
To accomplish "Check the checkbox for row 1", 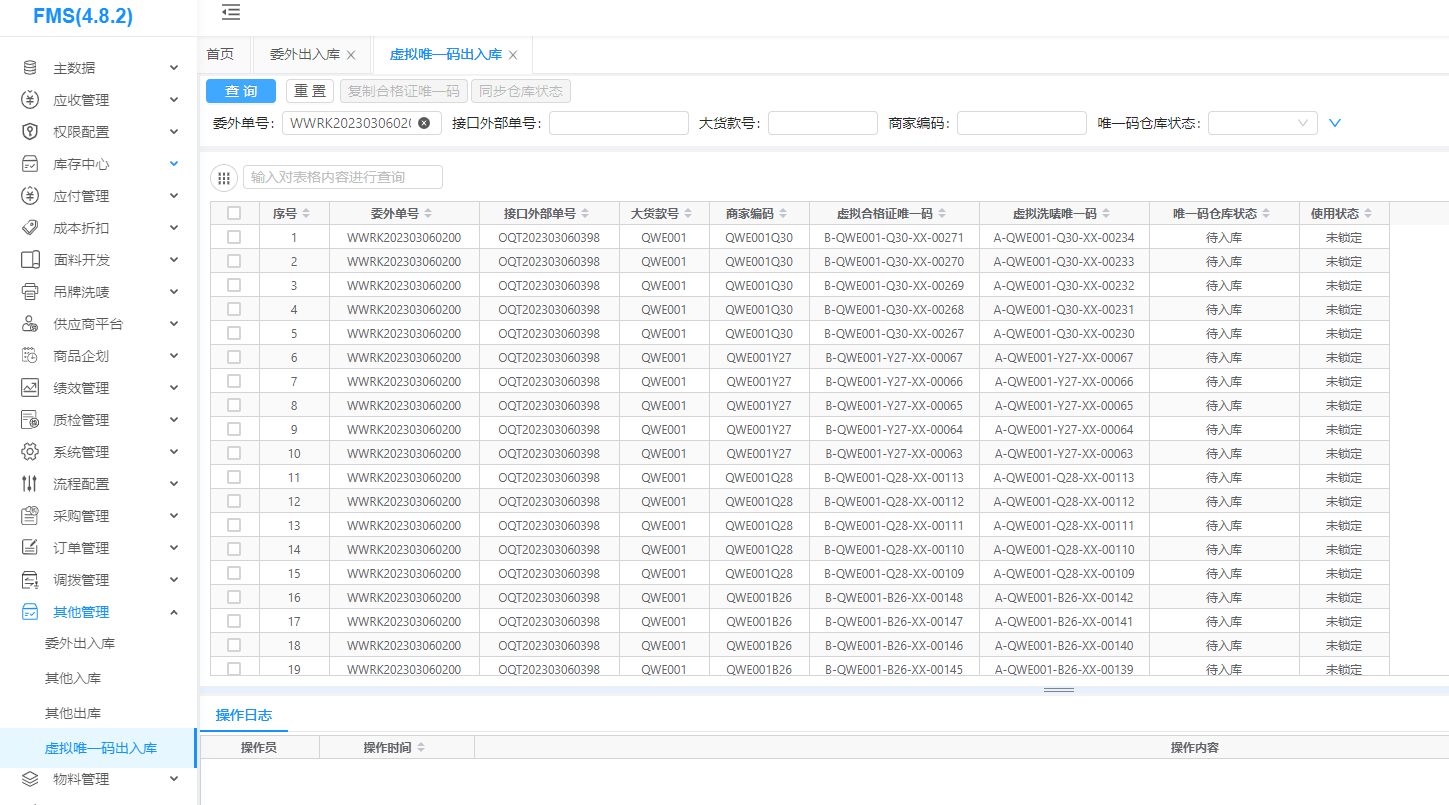I will click(x=234, y=237).
